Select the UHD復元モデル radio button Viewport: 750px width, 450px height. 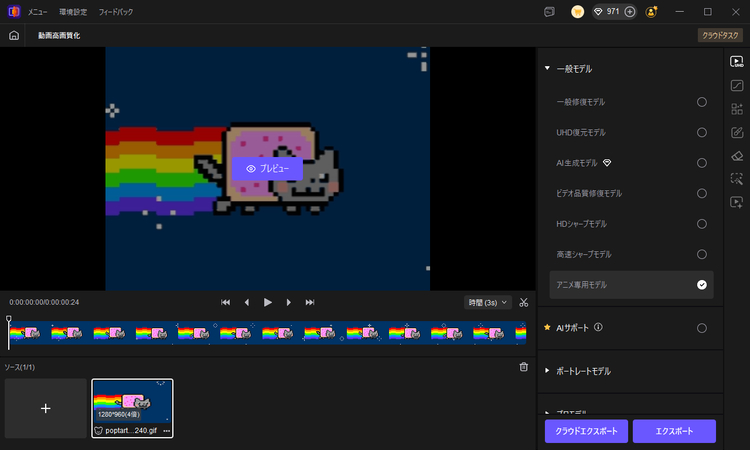click(x=702, y=132)
